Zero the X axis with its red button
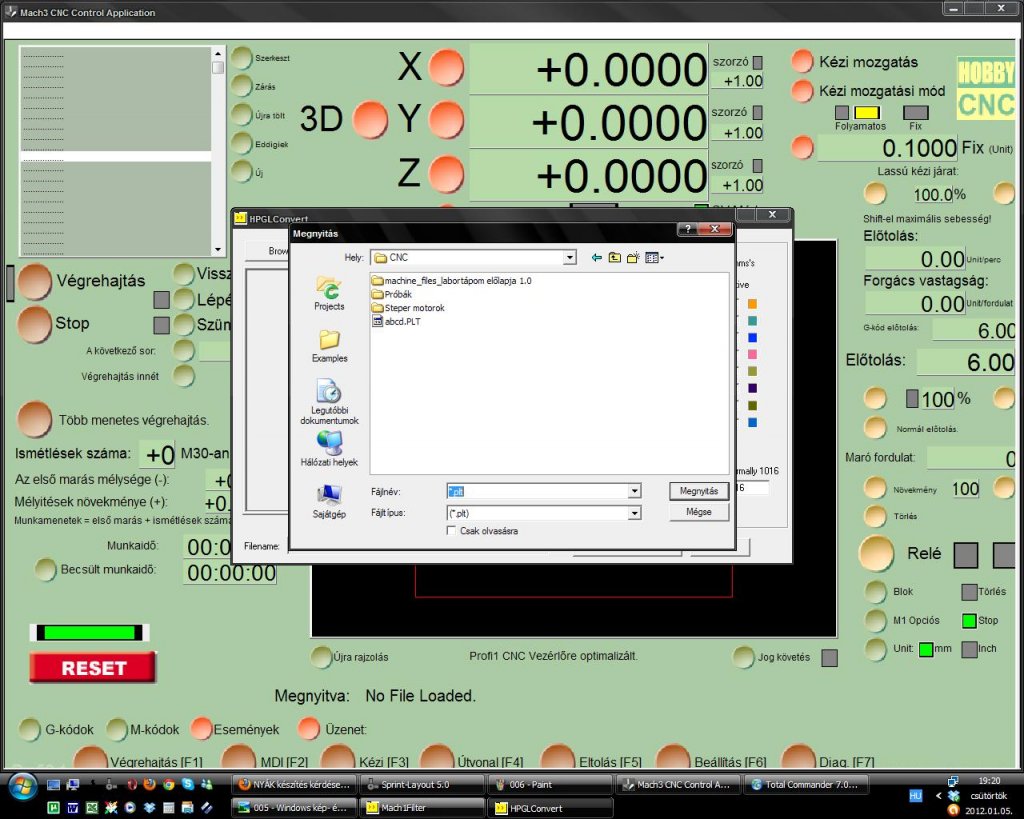This screenshot has height=819, width=1024. tap(447, 67)
